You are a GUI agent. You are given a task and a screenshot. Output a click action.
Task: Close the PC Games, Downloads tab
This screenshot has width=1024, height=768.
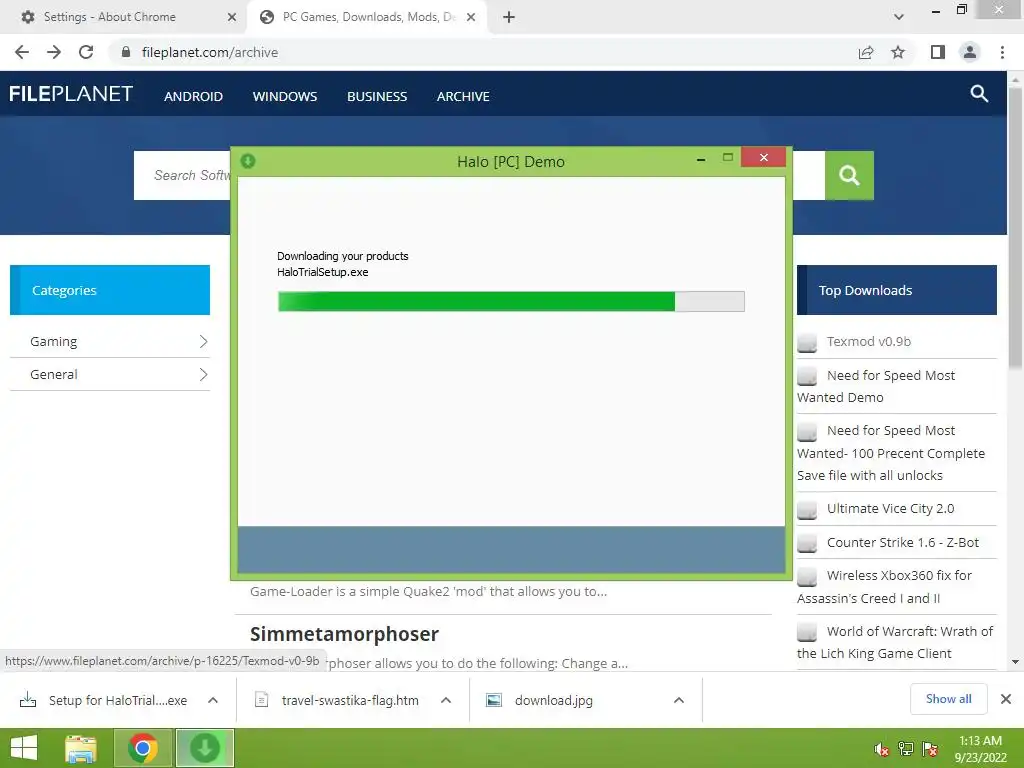(471, 17)
